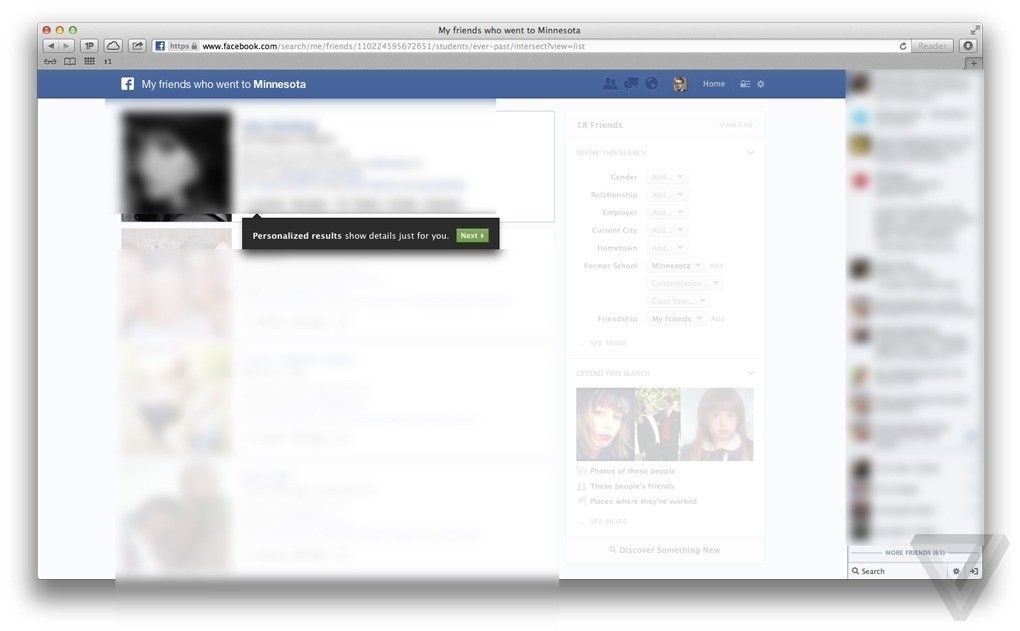Open Messages icon in Facebook header
The height and width of the screenshot is (631, 1020).
630,84
